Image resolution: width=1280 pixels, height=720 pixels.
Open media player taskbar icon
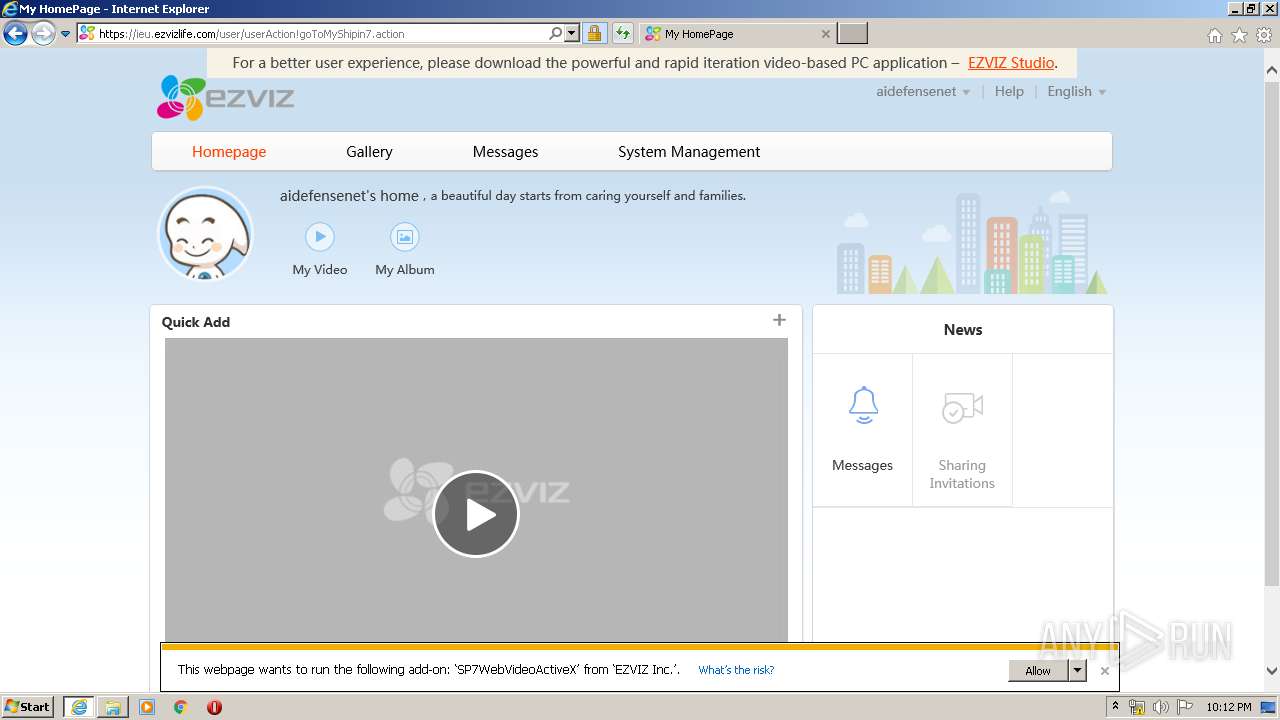[x=147, y=707]
